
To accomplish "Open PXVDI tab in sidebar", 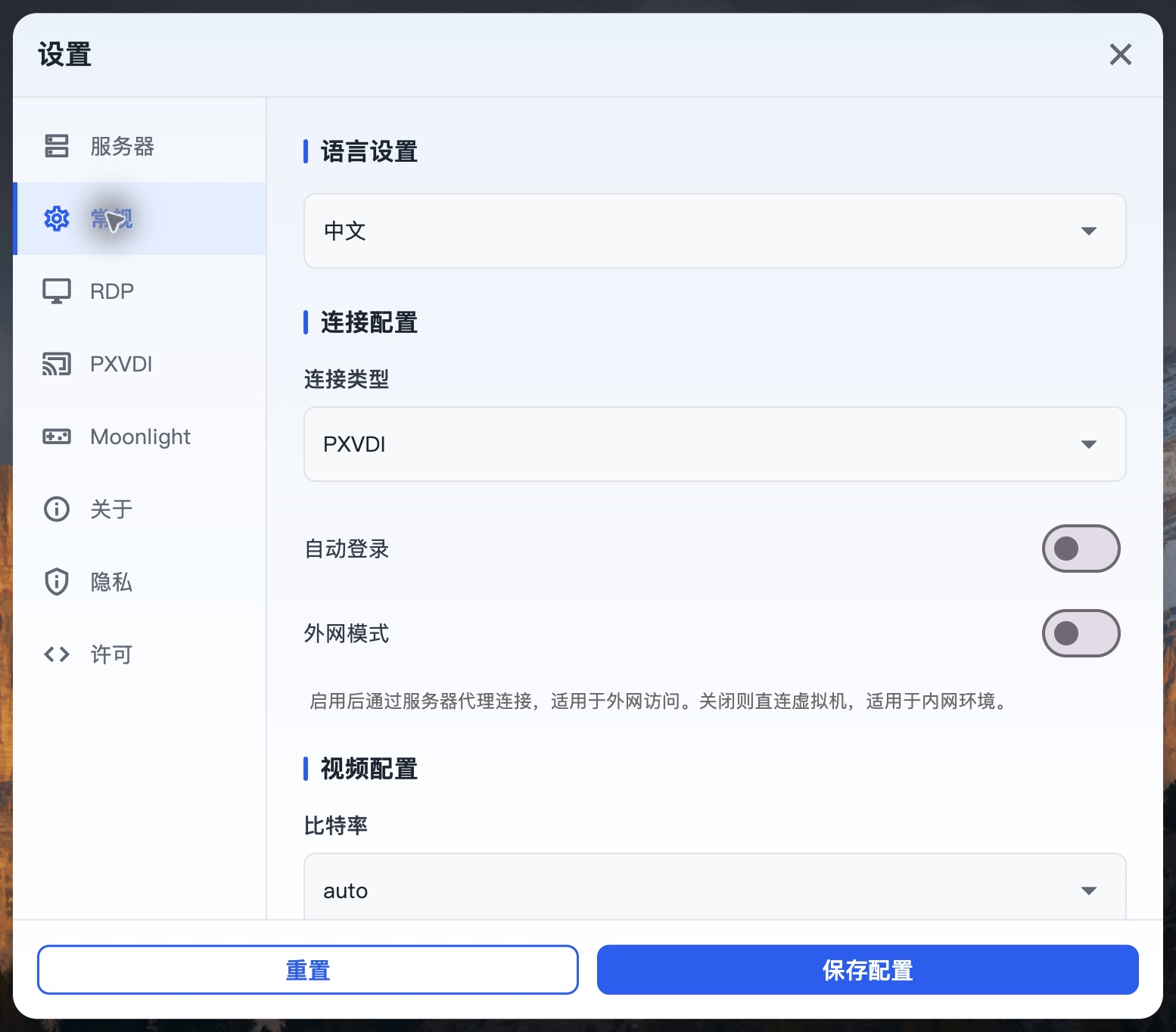I will (x=139, y=364).
